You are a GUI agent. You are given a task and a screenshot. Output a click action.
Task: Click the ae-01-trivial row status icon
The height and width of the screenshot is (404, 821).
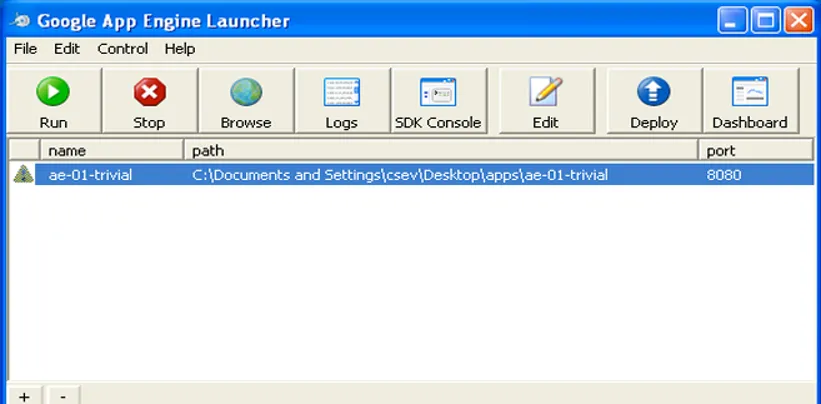tap(23, 174)
